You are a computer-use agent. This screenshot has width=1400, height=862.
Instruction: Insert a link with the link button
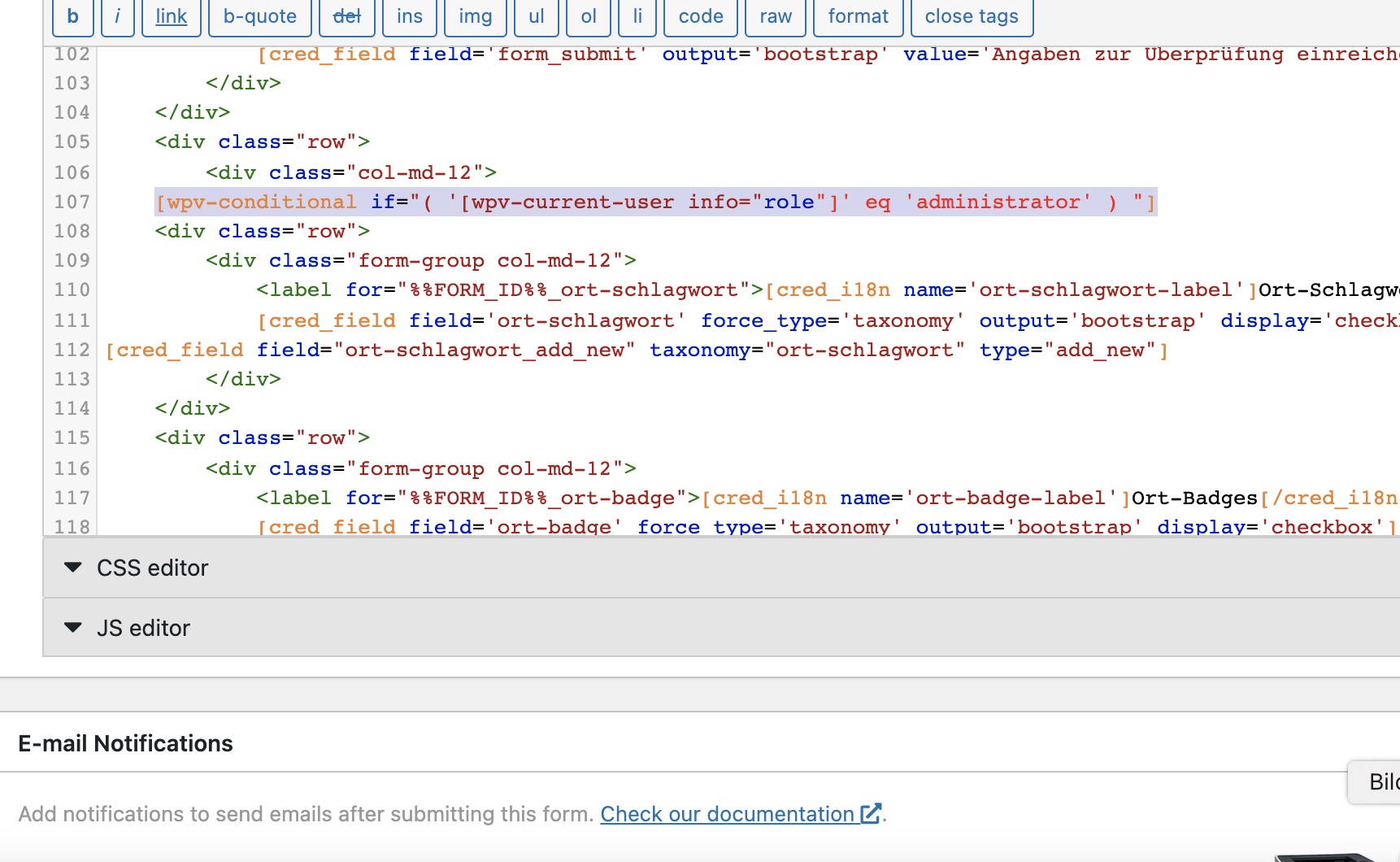click(172, 17)
